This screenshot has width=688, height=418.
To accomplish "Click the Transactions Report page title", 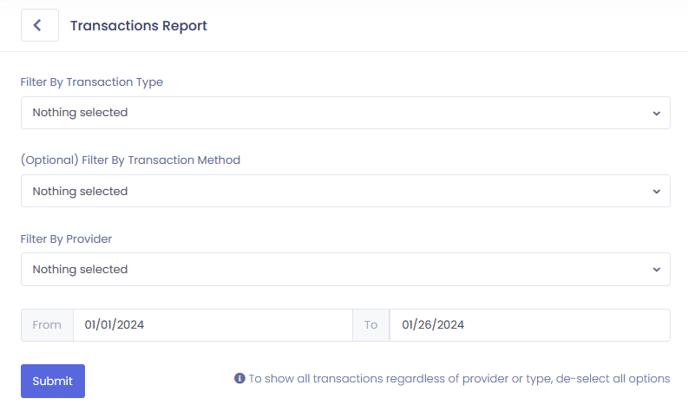I will [139, 25].
